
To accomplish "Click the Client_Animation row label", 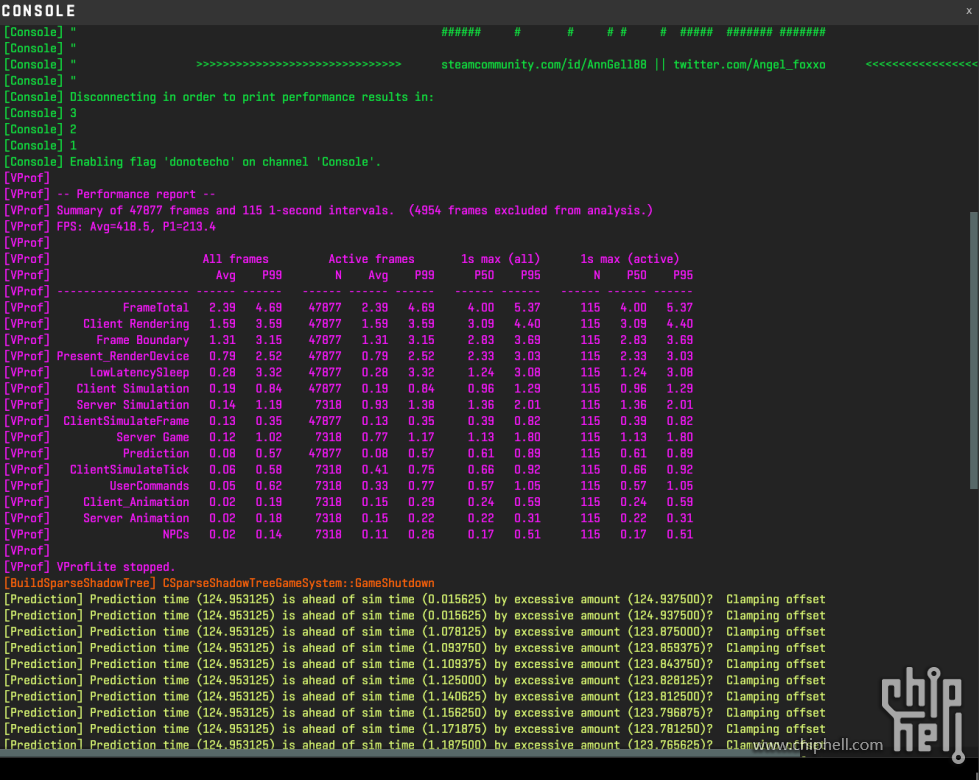I will point(136,503).
